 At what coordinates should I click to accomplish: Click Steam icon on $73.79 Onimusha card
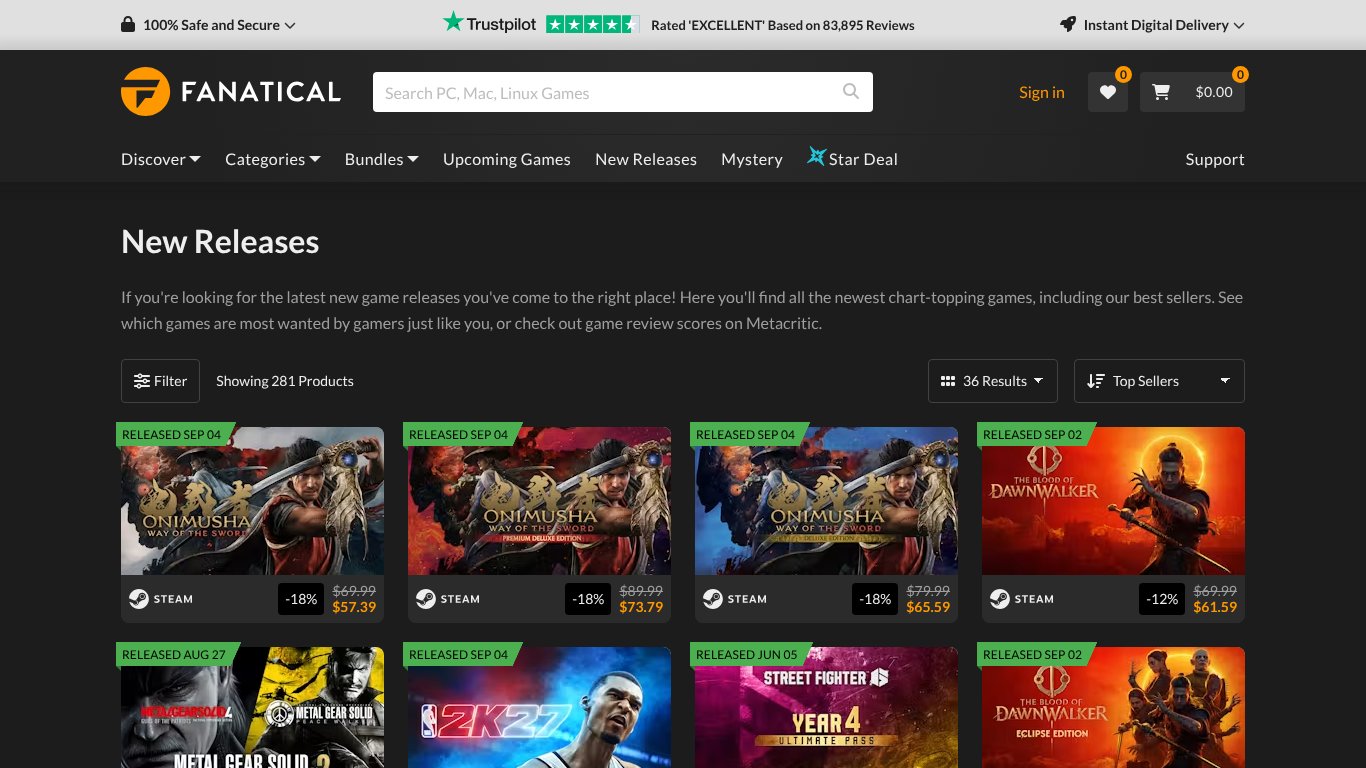(x=425, y=599)
